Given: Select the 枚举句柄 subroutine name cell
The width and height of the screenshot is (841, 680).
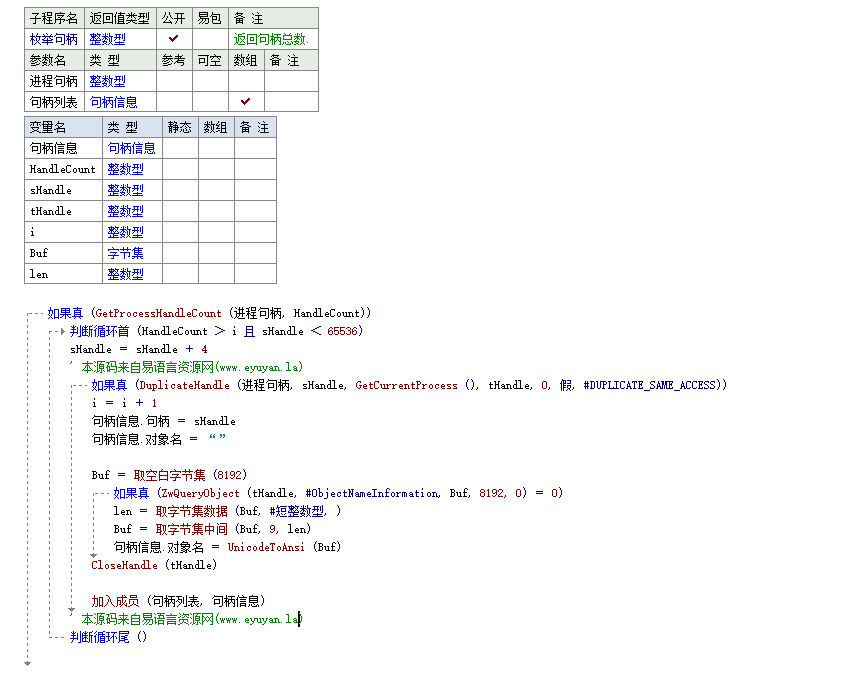Looking at the screenshot, I should [x=54, y=39].
